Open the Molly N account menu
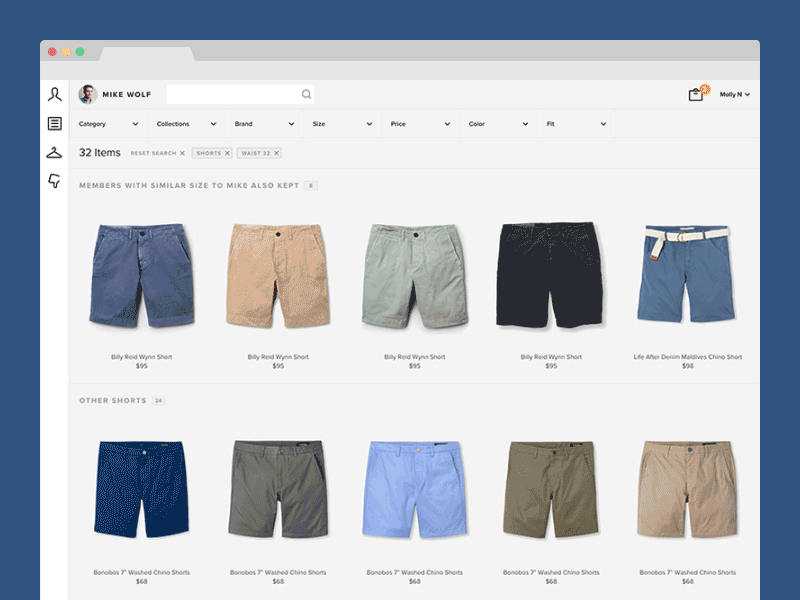The height and width of the screenshot is (600, 800). (735, 94)
